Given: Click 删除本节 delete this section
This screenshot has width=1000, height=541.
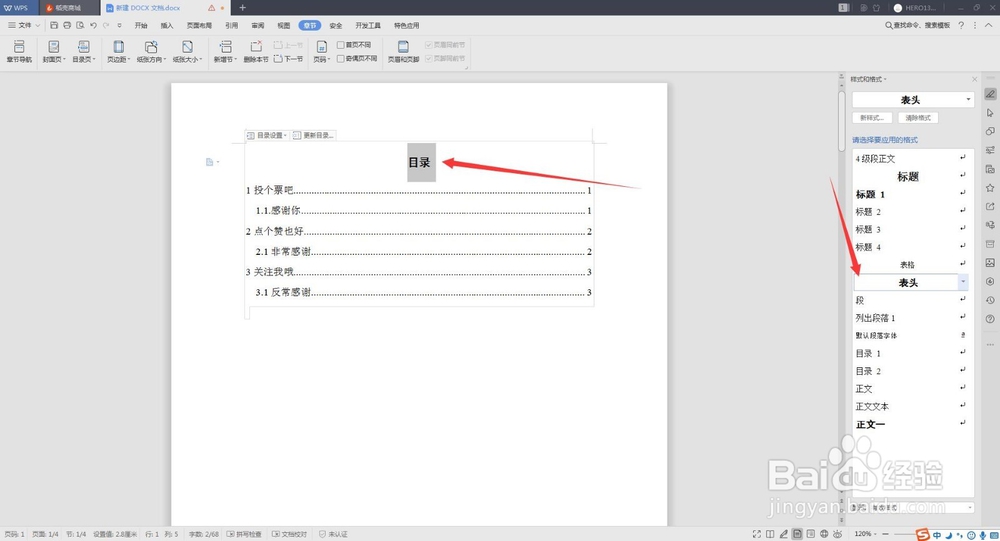Looking at the screenshot, I should [x=256, y=51].
